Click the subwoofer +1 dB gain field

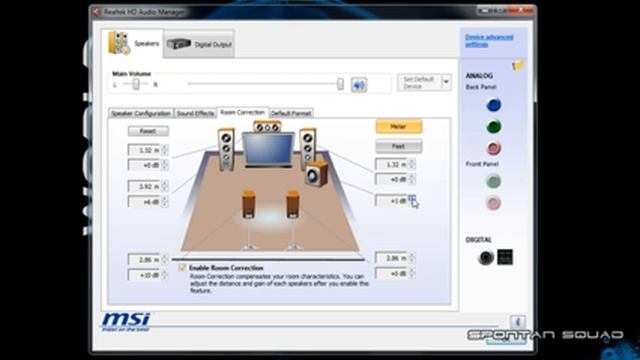391,201
